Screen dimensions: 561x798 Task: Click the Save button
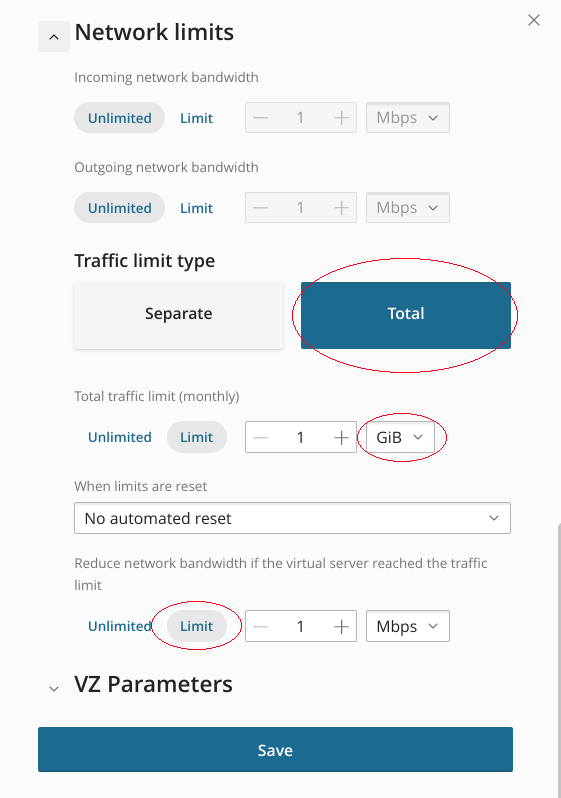point(275,750)
